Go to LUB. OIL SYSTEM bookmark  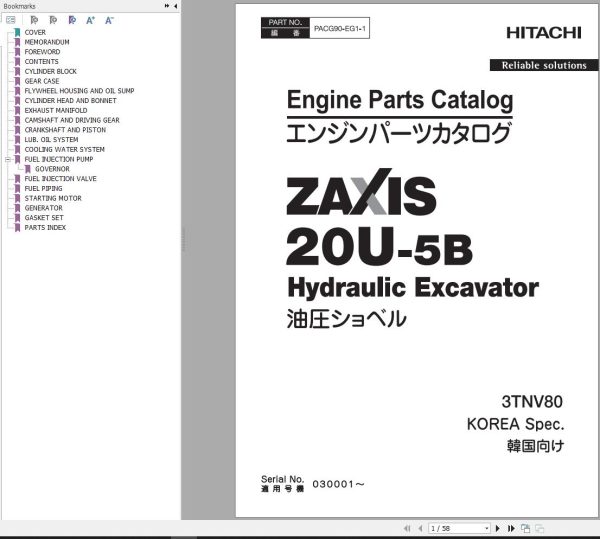(x=51, y=140)
